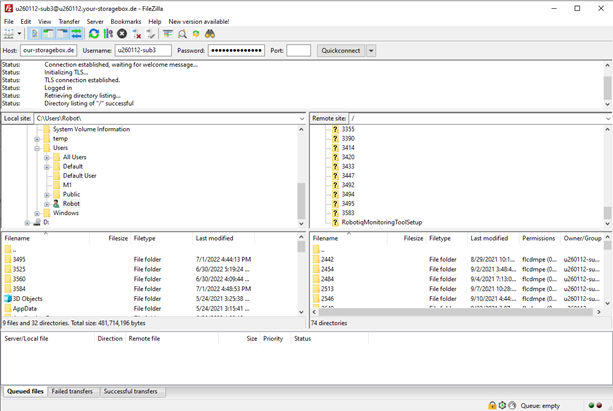Expand the Public folder node
613x411 pixels.
coord(47,195)
